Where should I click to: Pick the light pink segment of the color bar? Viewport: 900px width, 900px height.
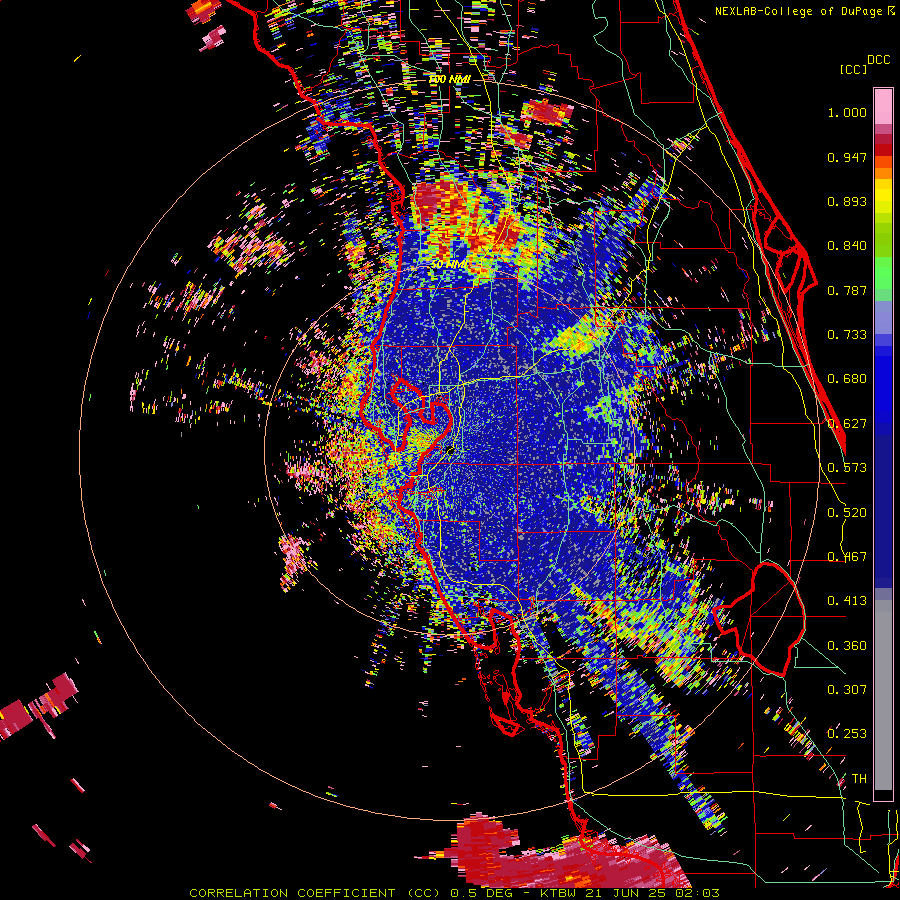pyautogui.click(x=883, y=107)
